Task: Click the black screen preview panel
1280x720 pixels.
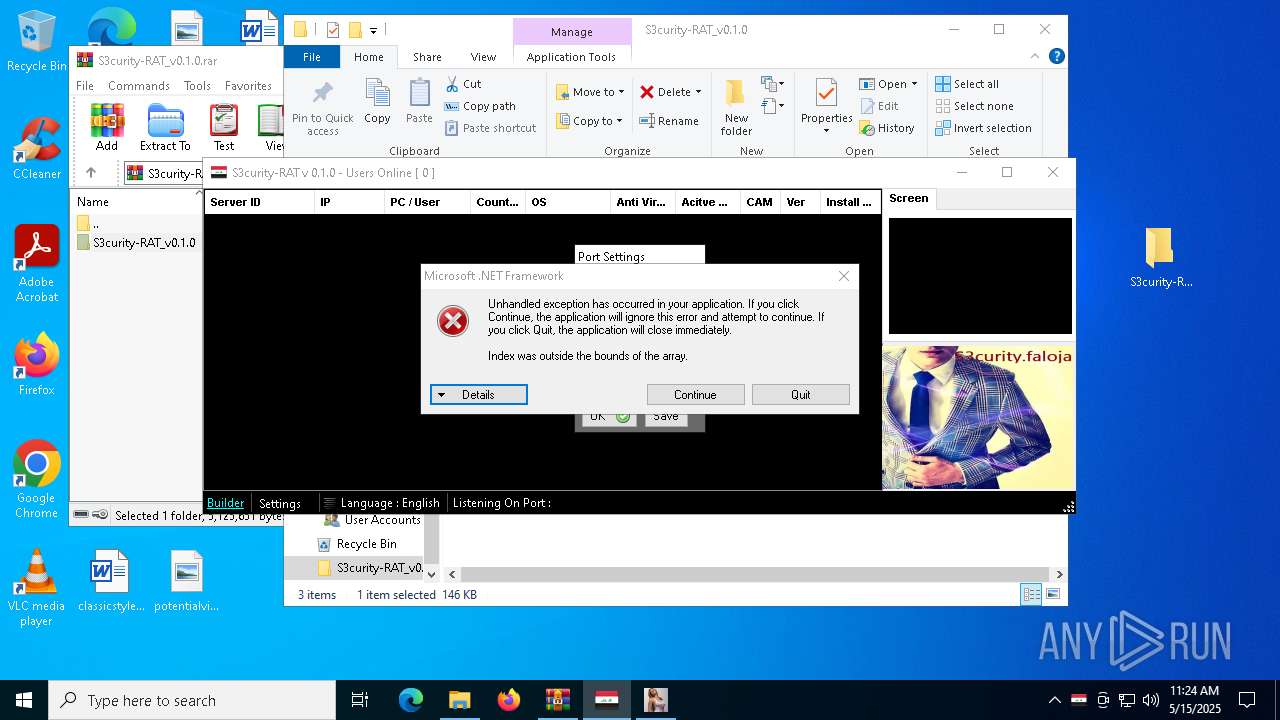Action: 980,276
